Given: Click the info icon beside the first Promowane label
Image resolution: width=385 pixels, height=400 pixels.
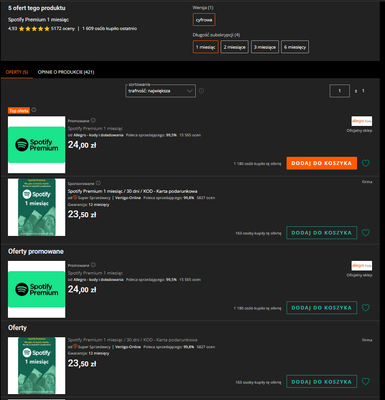Looking at the screenshot, I should (x=93, y=120).
